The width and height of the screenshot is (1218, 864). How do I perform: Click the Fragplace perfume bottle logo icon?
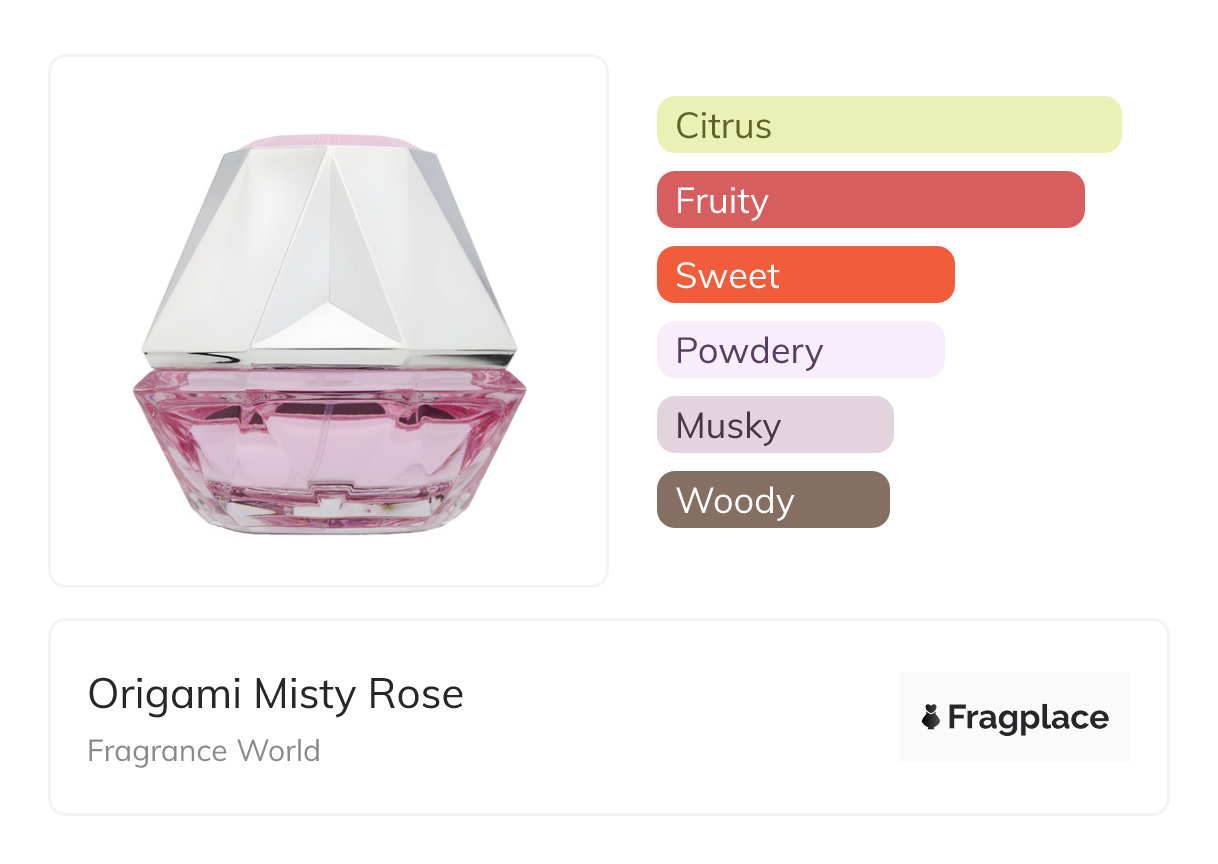(931, 717)
